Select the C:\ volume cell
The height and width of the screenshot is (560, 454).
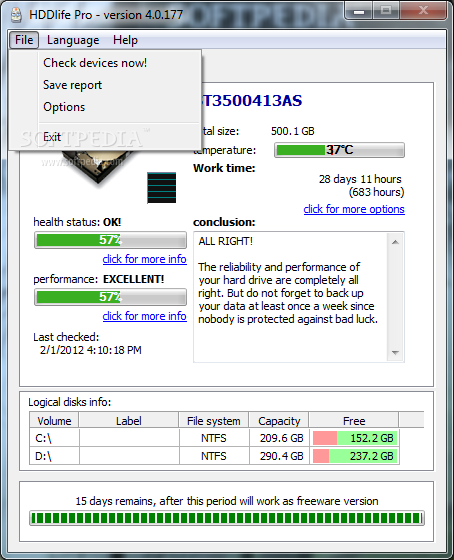(x=54, y=438)
